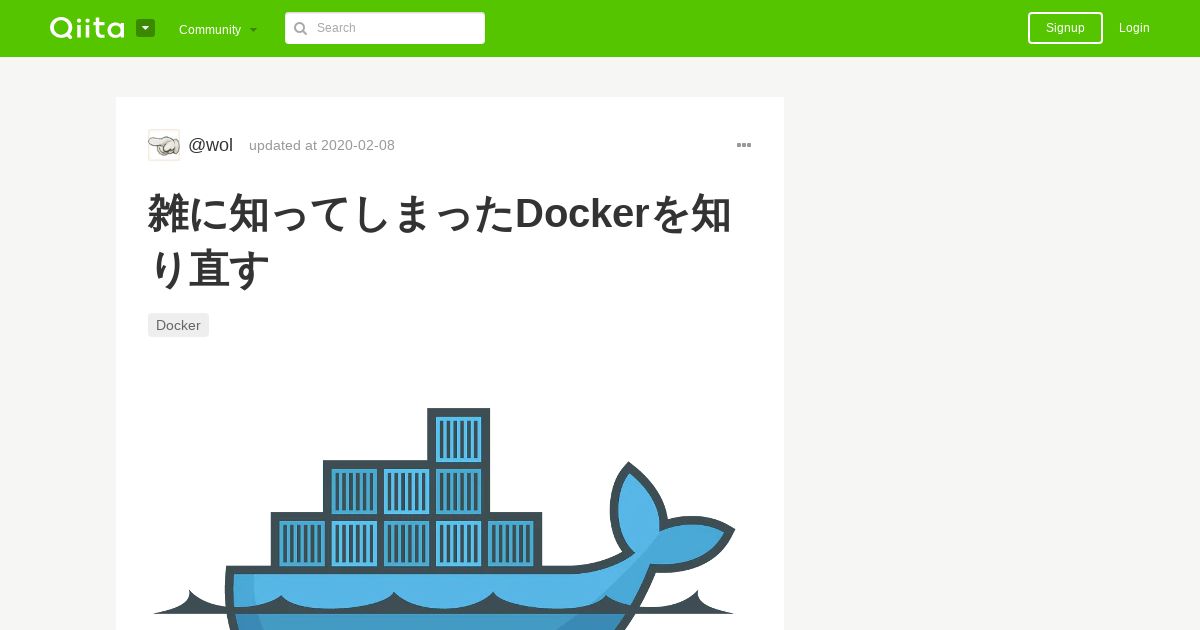Click the Signup button

point(1065,28)
